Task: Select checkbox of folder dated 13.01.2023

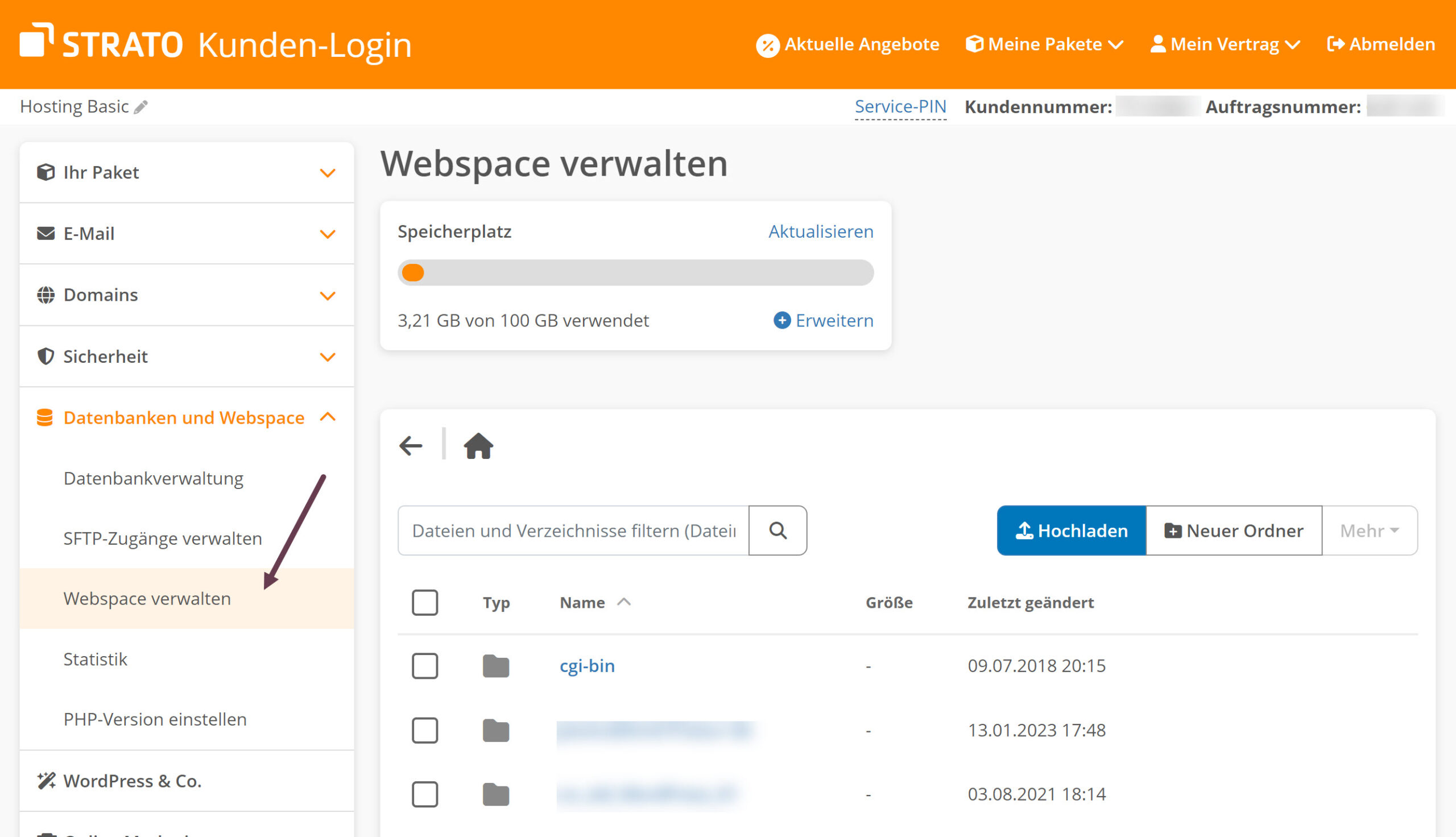Action: click(425, 730)
